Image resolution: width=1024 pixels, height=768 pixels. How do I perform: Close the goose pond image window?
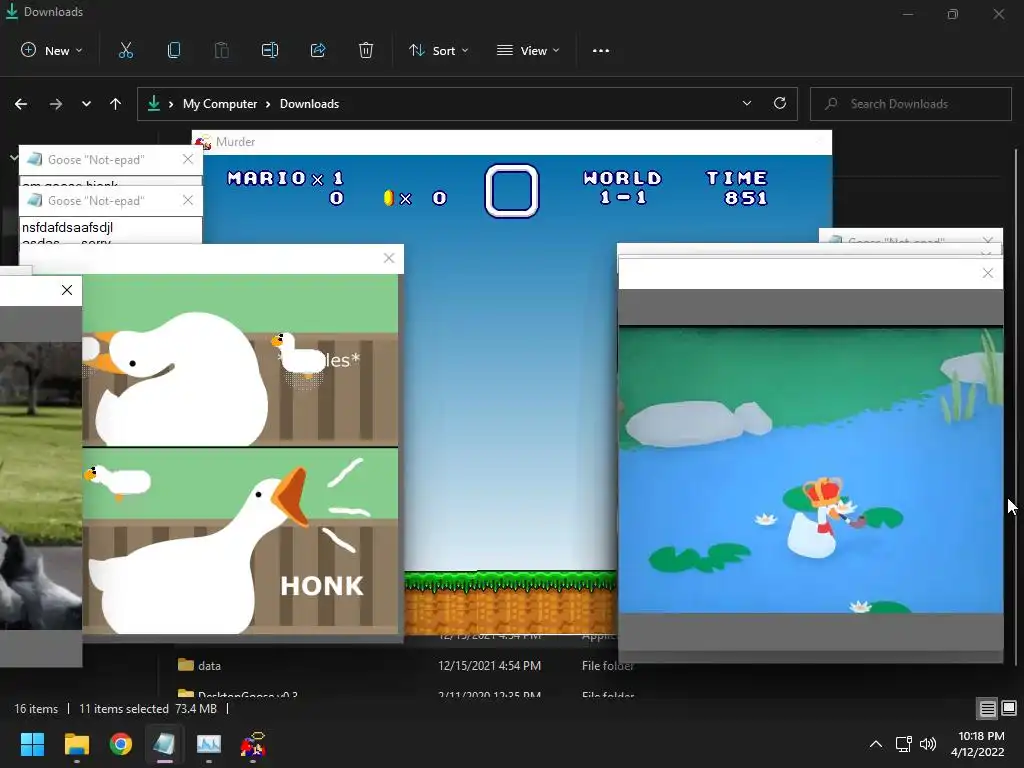click(987, 273)
